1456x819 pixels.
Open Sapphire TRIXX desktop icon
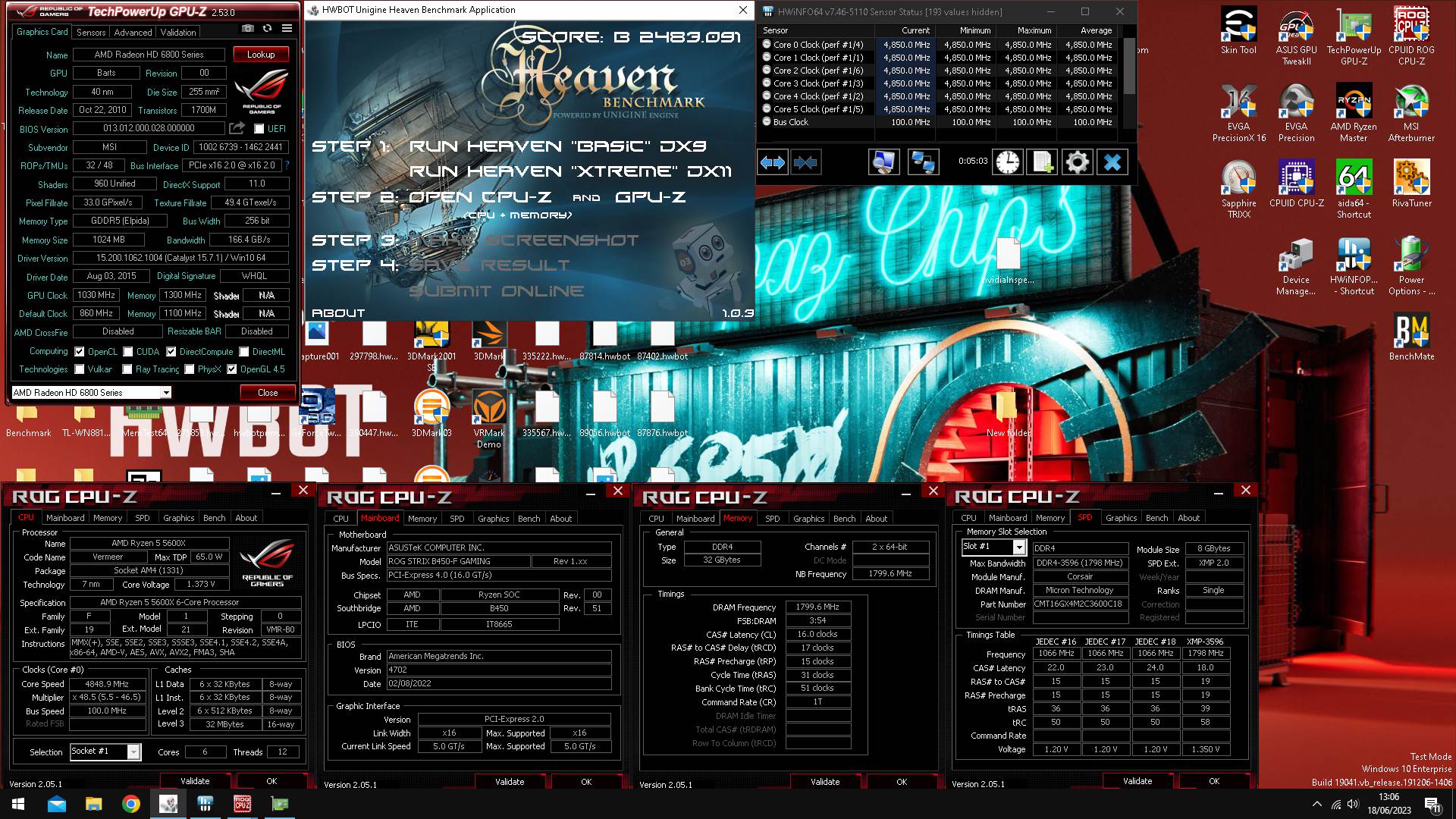(1238, 189)
